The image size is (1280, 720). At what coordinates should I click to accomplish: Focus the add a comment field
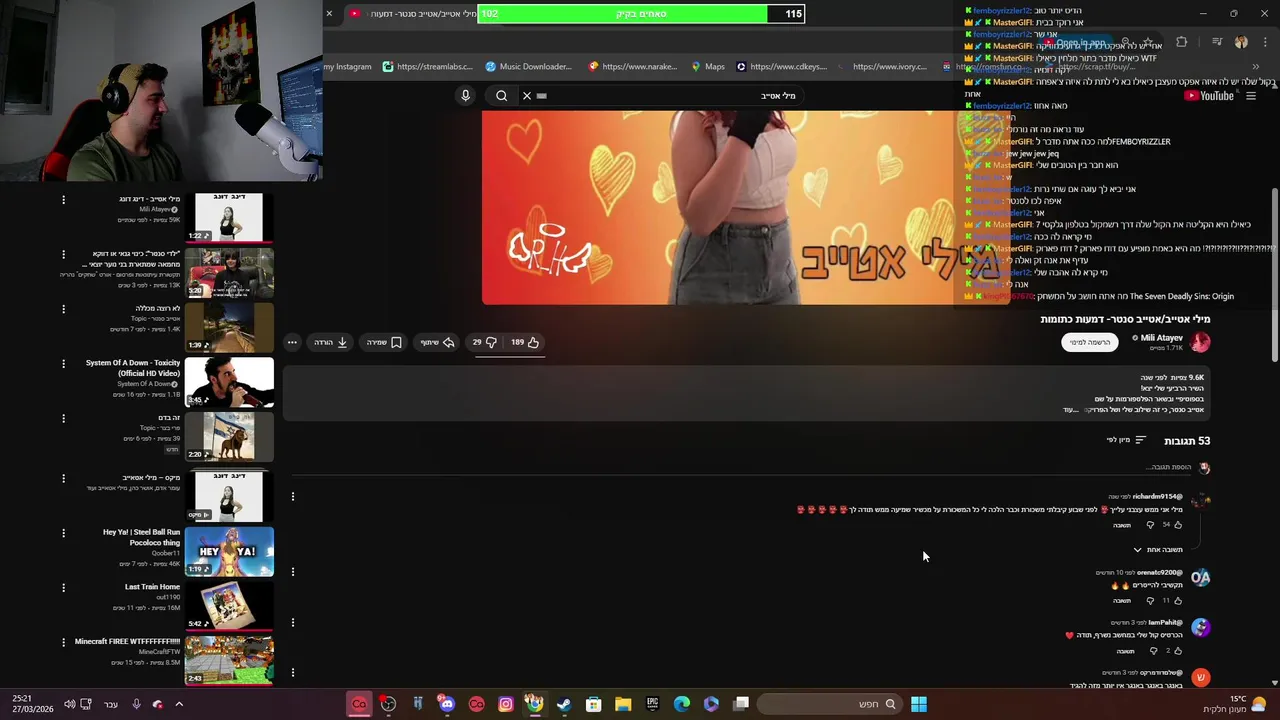click(x=740, y=467)
